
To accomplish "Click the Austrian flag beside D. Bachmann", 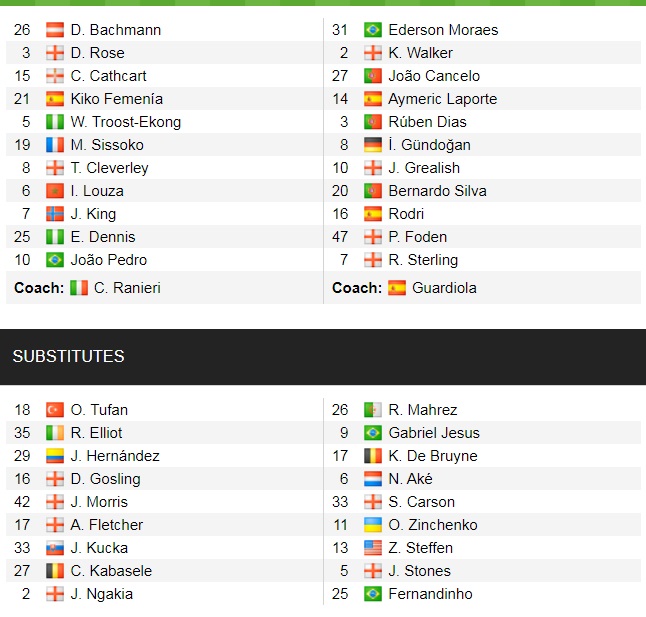I will point(55,30).
